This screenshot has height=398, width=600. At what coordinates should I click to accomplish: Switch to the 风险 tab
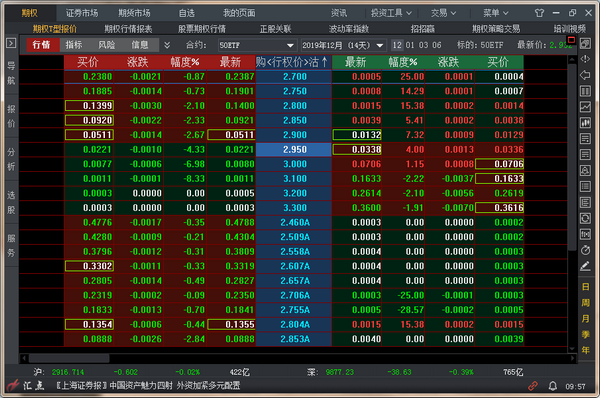coord(106,45)
